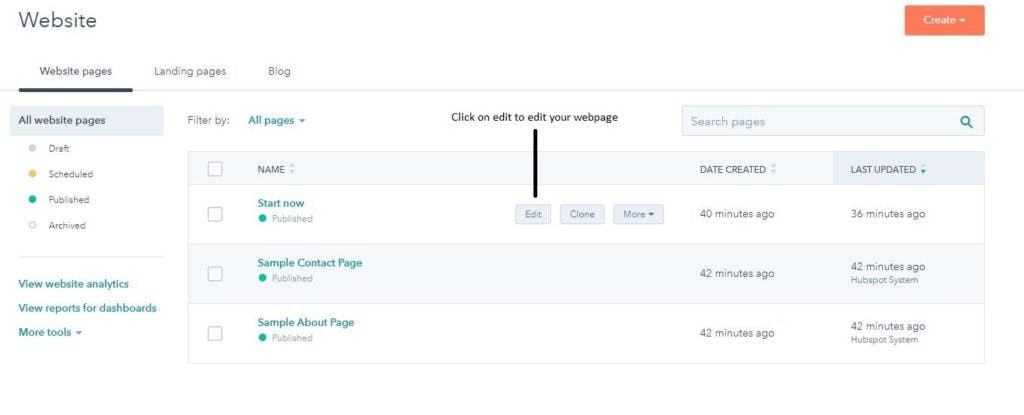Sort by DATE CREATED column arrows
This screenshot has height=415, width=1024.
(773, 169)
